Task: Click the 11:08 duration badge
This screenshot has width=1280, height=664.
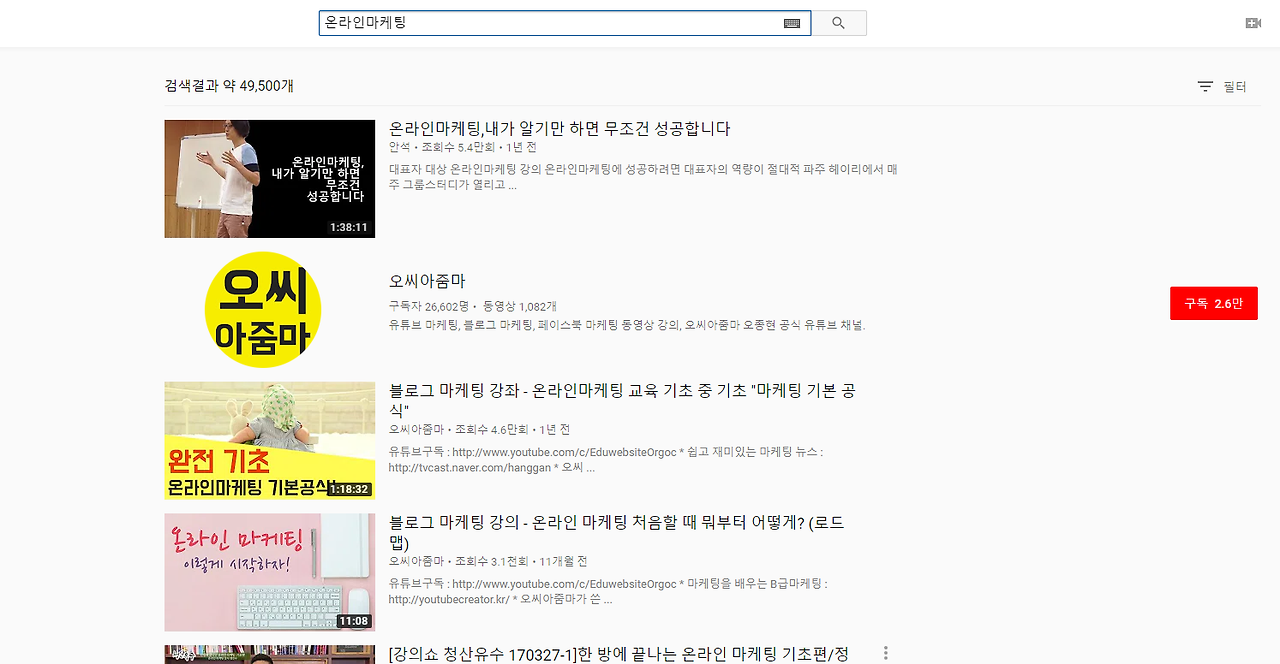Action: pos(353,621)
